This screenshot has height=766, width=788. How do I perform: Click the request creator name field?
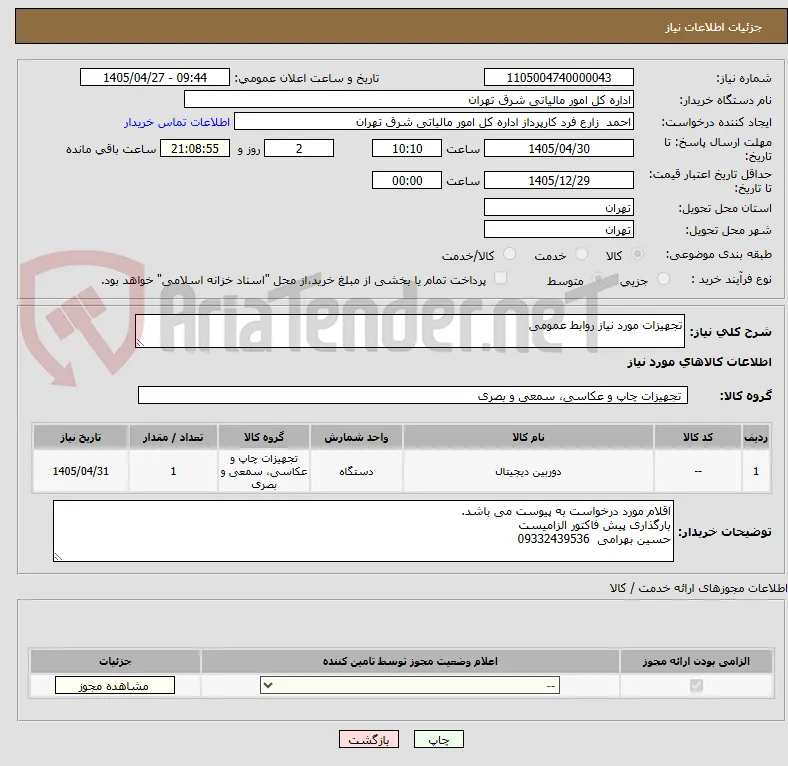[x=434, y=122]
